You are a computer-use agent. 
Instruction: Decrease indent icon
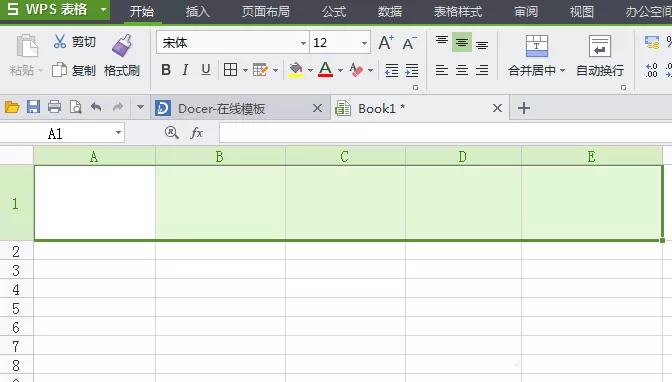pos(391,70)
